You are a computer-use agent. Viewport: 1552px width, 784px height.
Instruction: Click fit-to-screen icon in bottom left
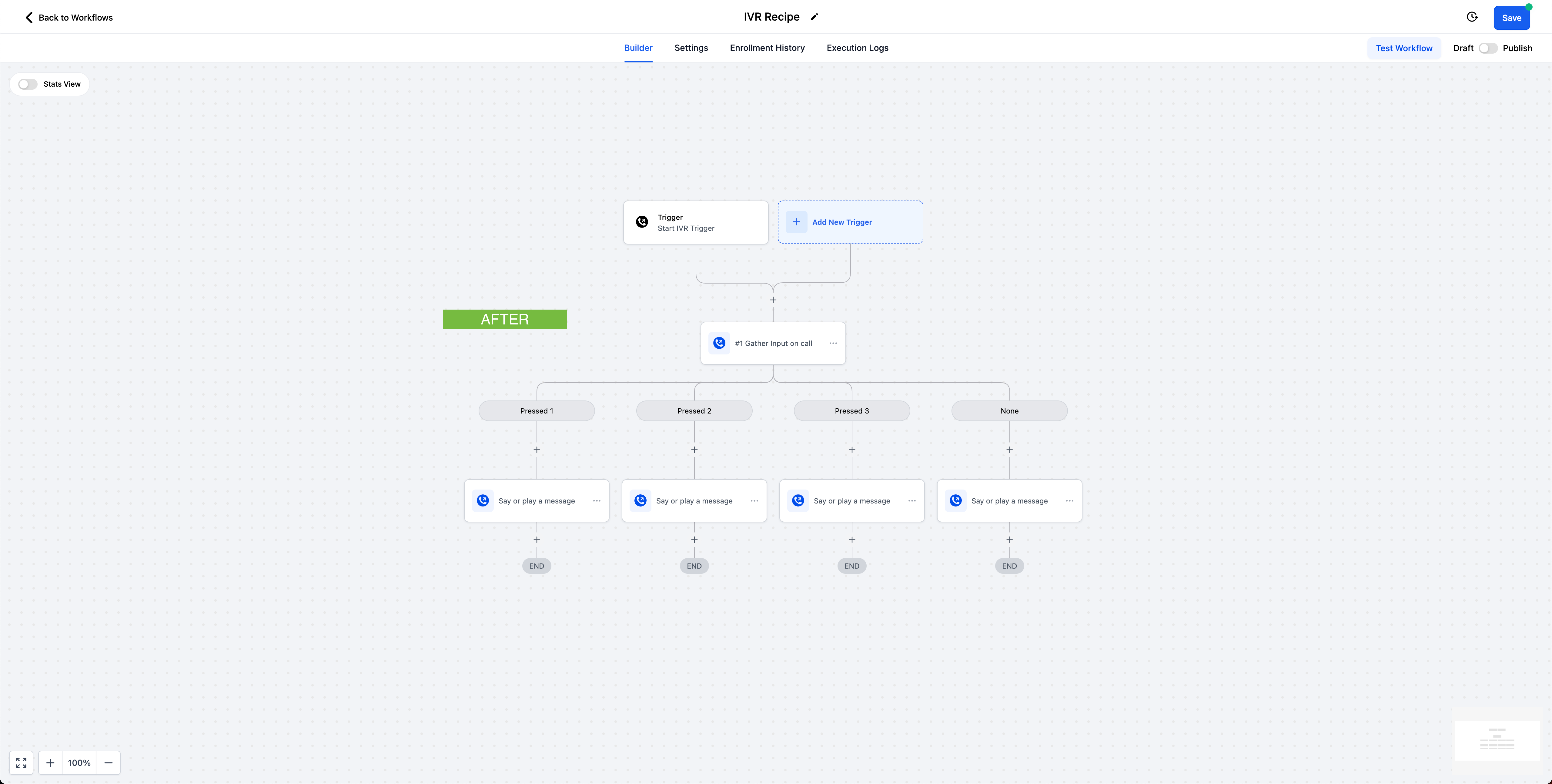pos(21,762)
